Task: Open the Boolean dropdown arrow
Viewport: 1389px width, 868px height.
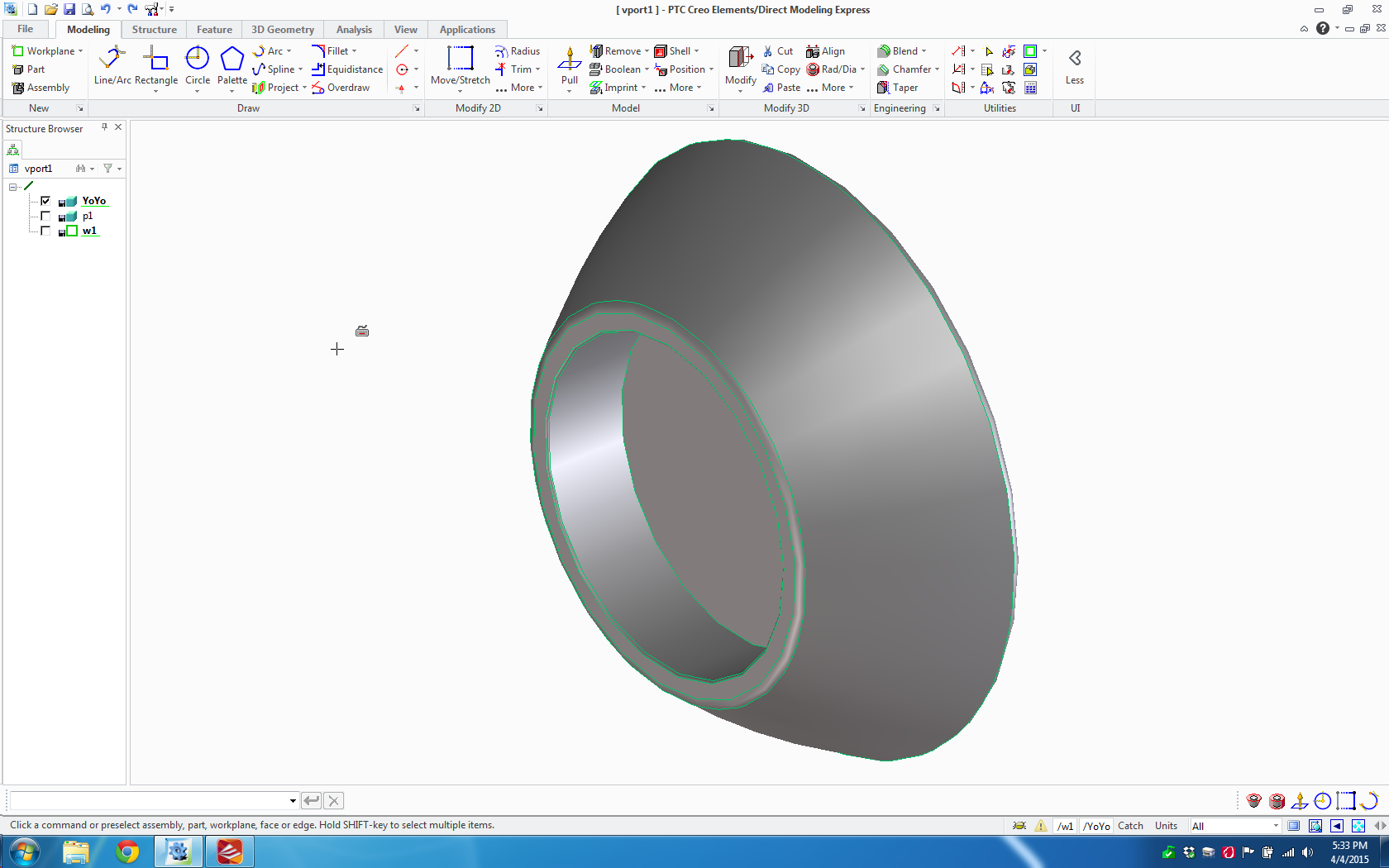Action: click(x=647, y=69)
